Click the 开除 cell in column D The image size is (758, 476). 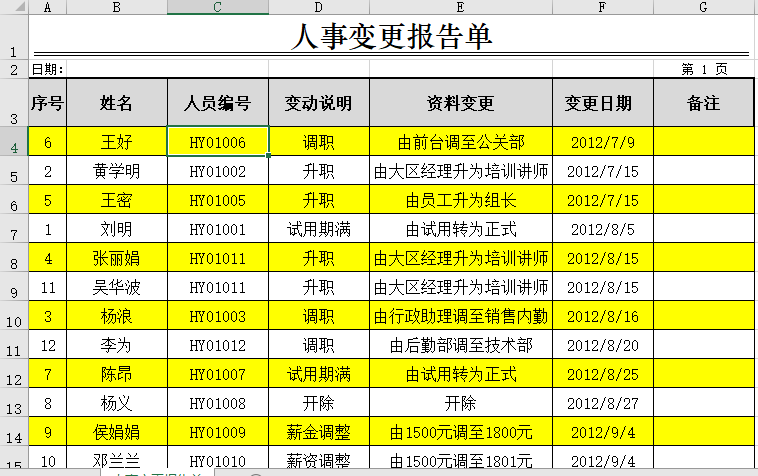point(318,404)
